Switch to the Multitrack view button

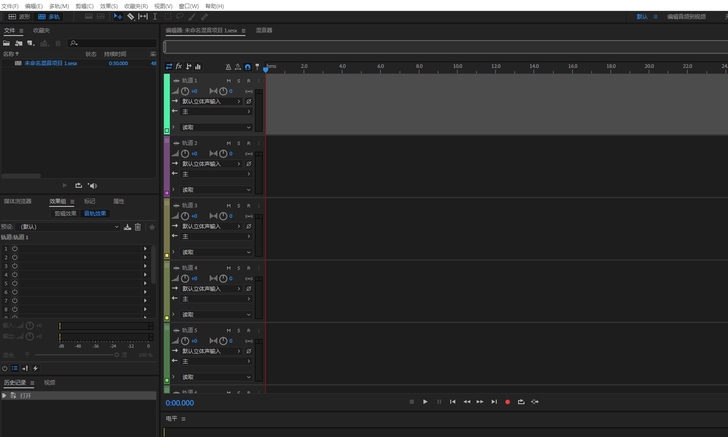[49, 17]
